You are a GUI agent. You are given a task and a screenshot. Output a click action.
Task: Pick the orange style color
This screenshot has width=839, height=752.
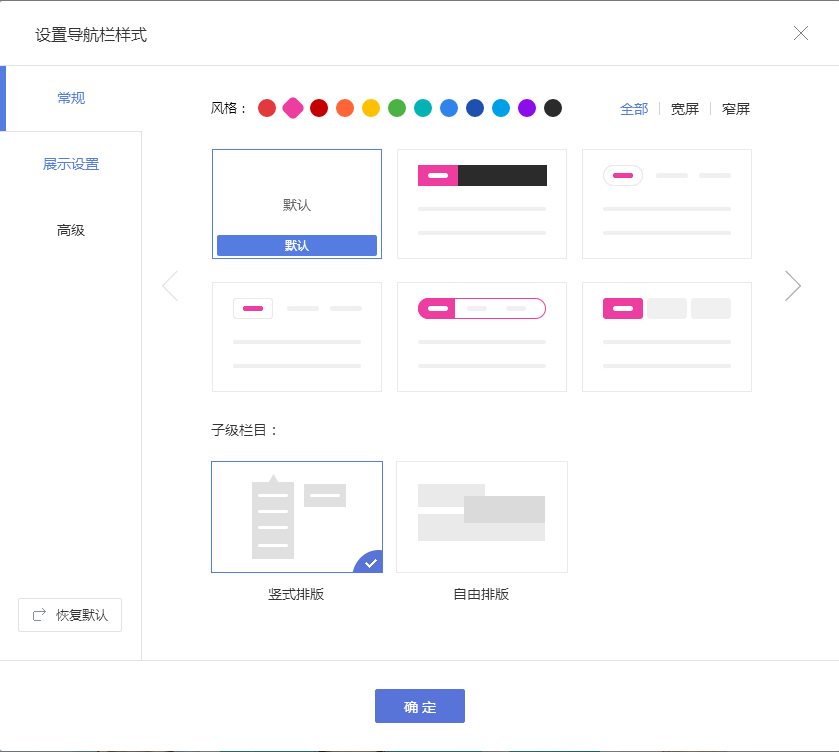point(345,108)
